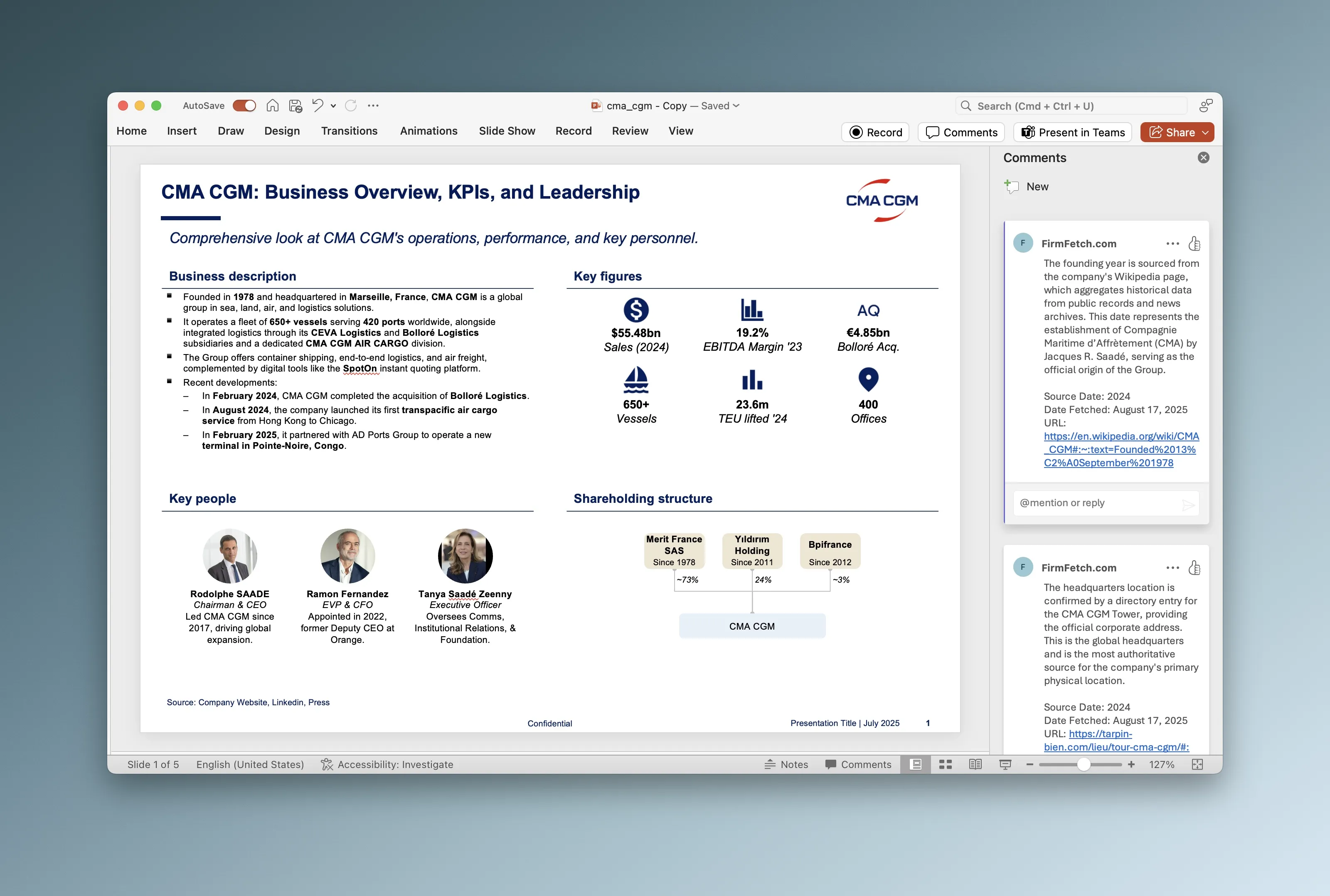Screen dimensions: 1330x896
Task: Open the Record ribbon tab
Action: 574,131
